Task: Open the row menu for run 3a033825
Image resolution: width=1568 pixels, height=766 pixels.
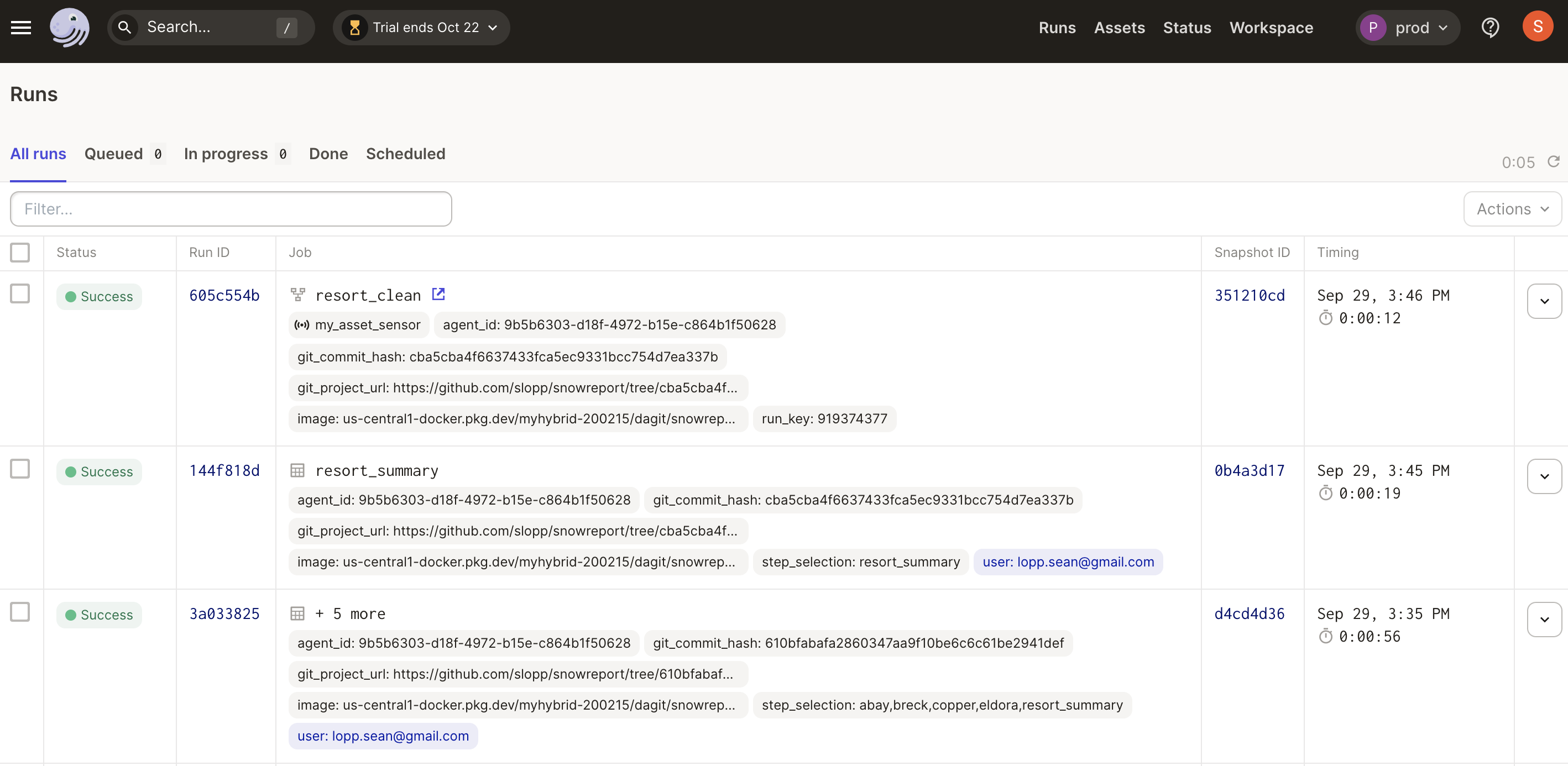Action: pos(1544,620)
